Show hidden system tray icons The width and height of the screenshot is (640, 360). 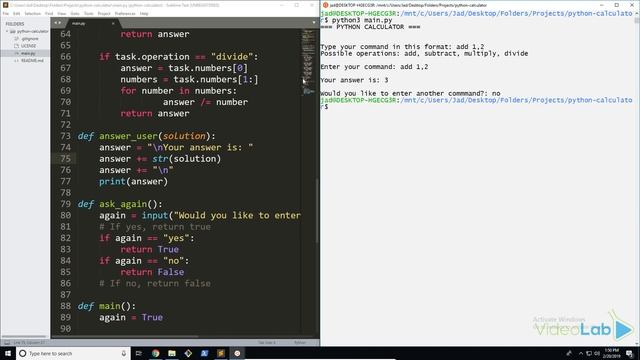581,353
